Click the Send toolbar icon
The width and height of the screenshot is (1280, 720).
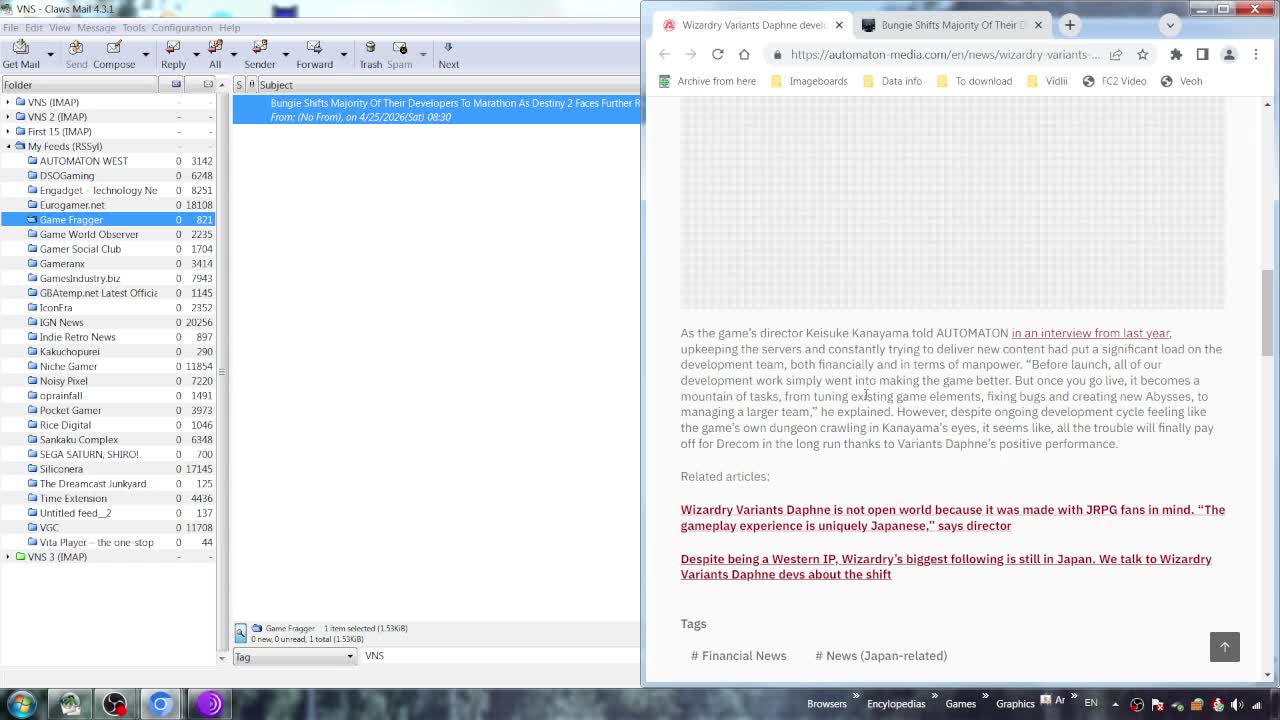76,54
